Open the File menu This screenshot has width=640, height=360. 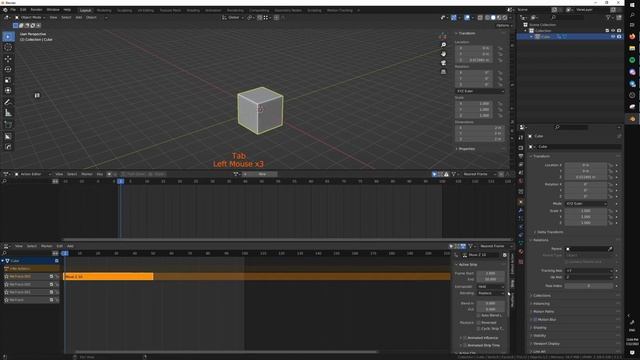[13, 10]
